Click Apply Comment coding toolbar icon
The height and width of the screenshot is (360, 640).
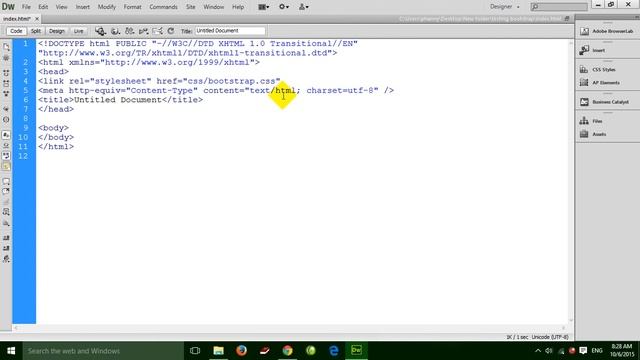point(6,181)
